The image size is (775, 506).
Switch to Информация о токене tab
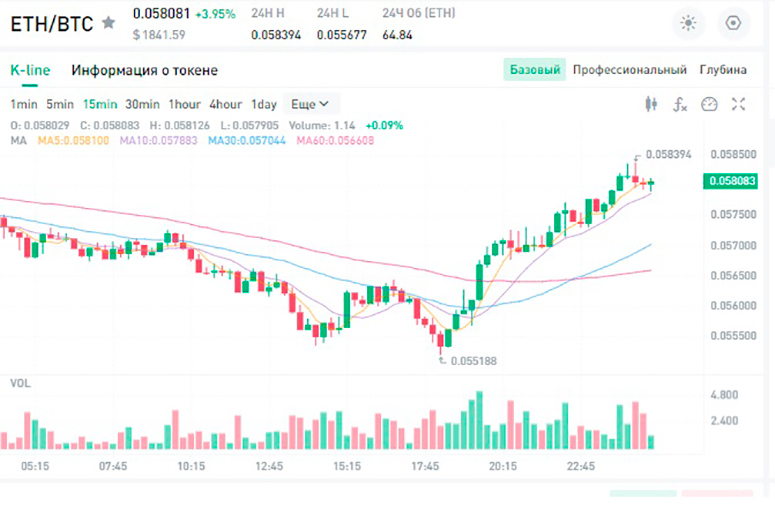(144, 70)
